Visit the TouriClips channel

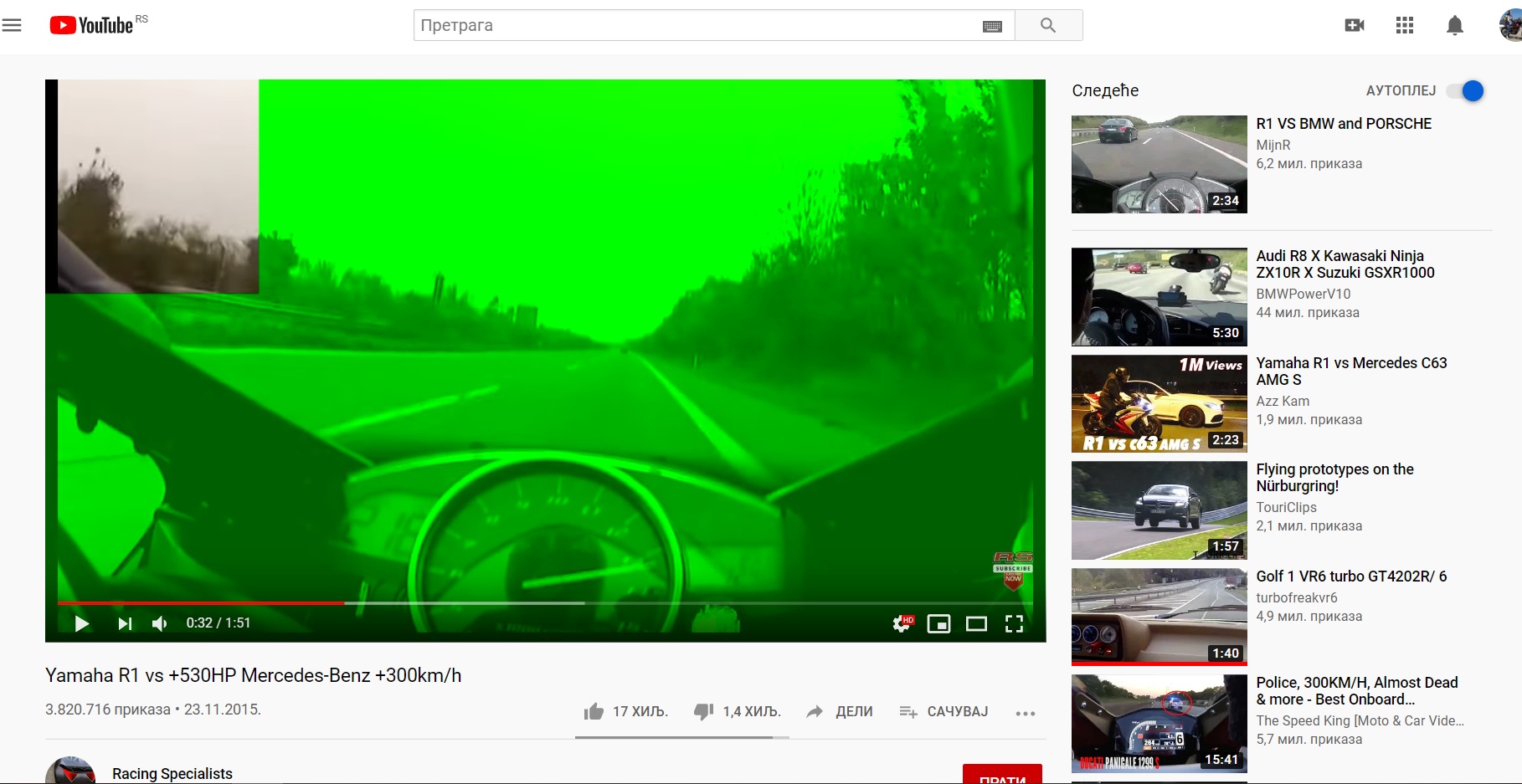[x=1286, y=508]
